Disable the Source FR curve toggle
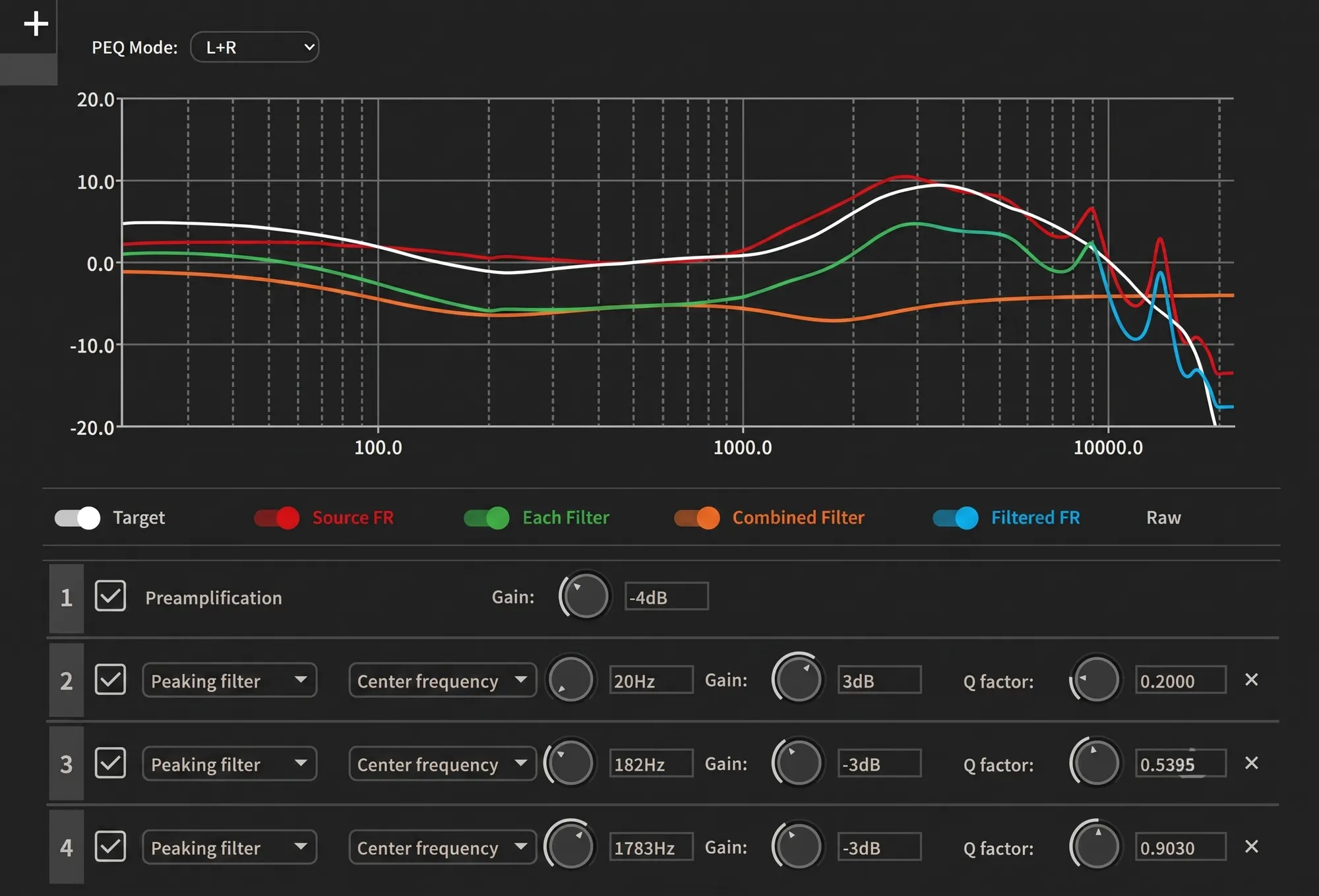 [277, 518]
